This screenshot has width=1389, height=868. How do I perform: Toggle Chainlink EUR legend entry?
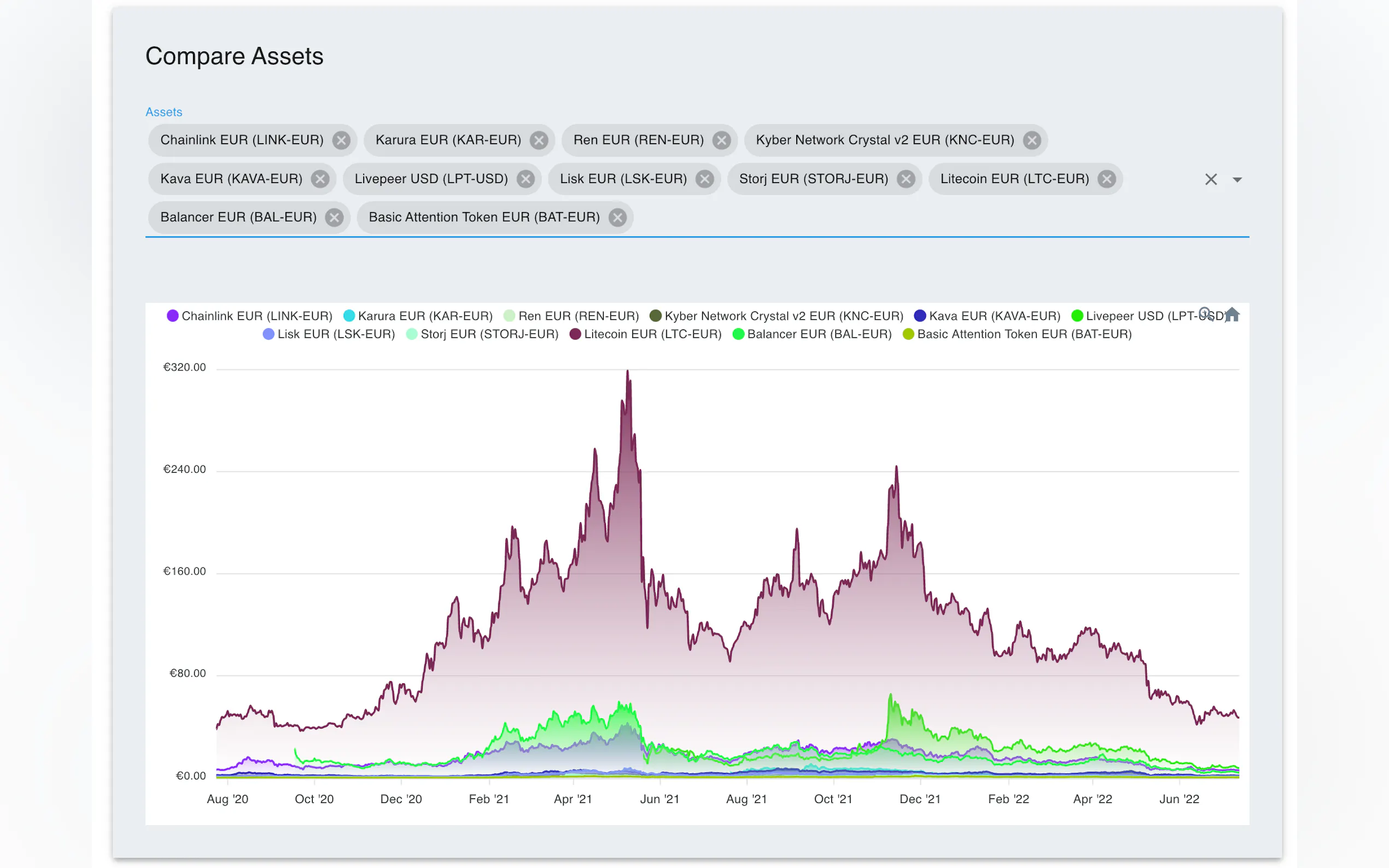(256, 316)
